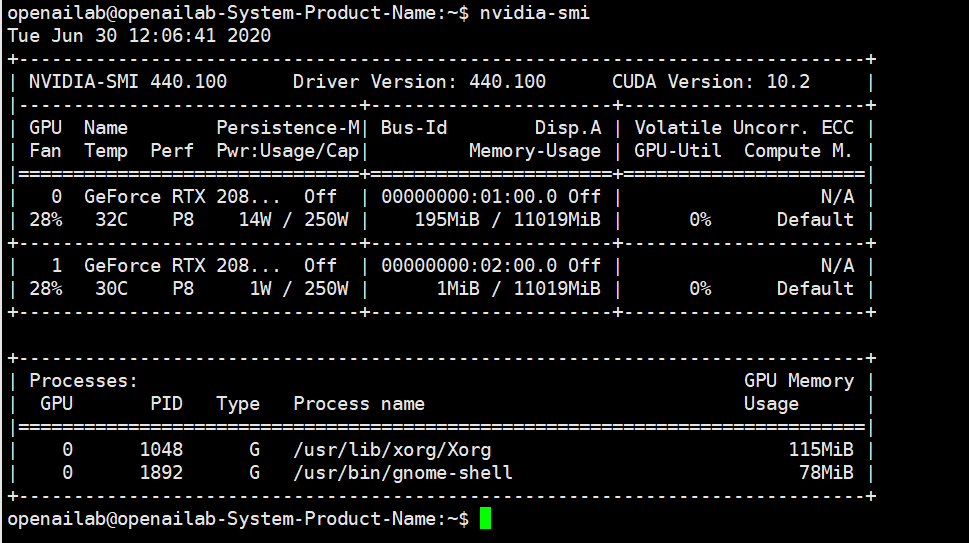Select the date line Tue Jun 30 12:06:41 2020
The height and width of the screenshot is (543, 969).
click(x=139, y=36)
